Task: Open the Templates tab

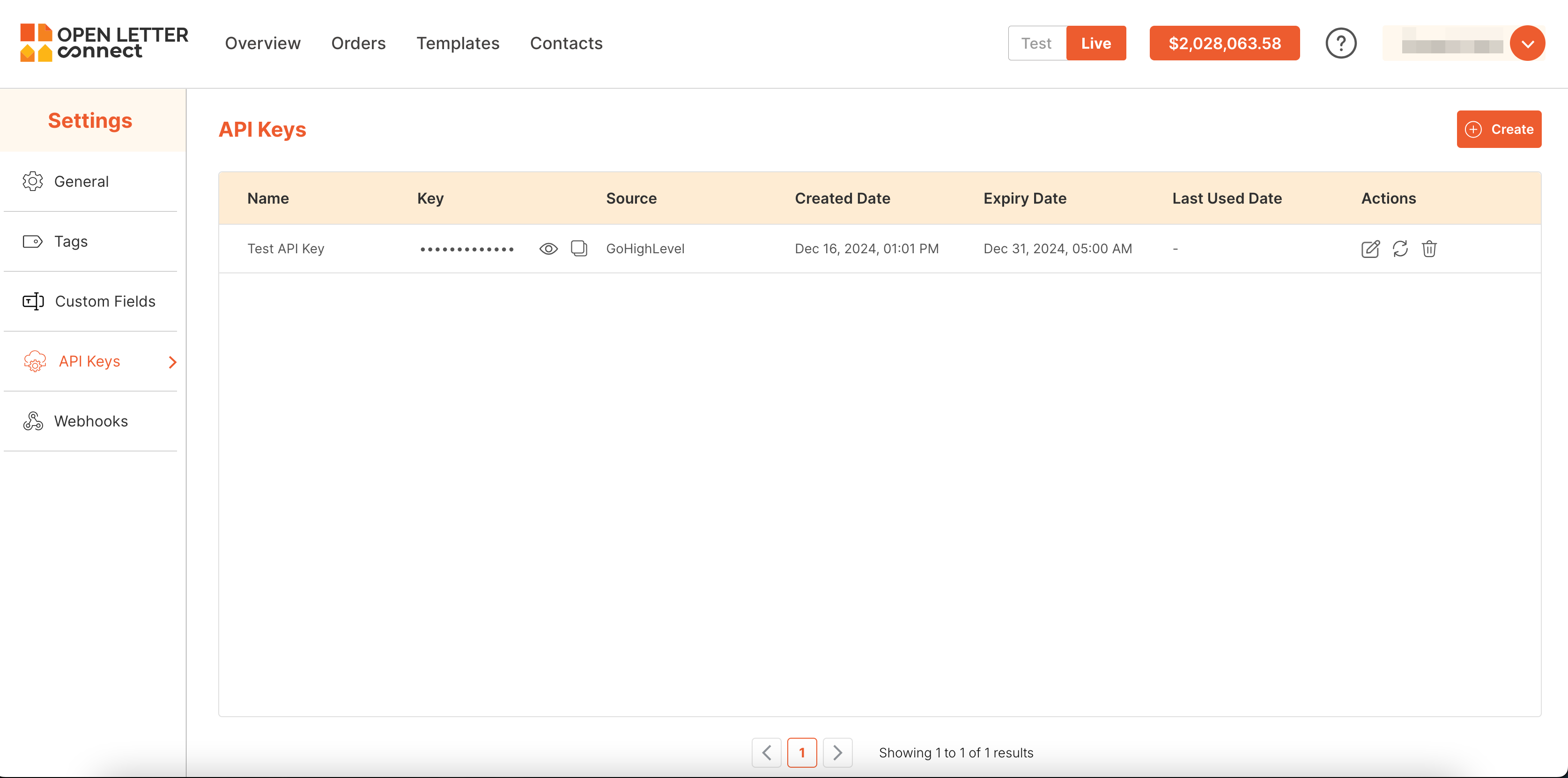Action: click(x=457, y=43)
